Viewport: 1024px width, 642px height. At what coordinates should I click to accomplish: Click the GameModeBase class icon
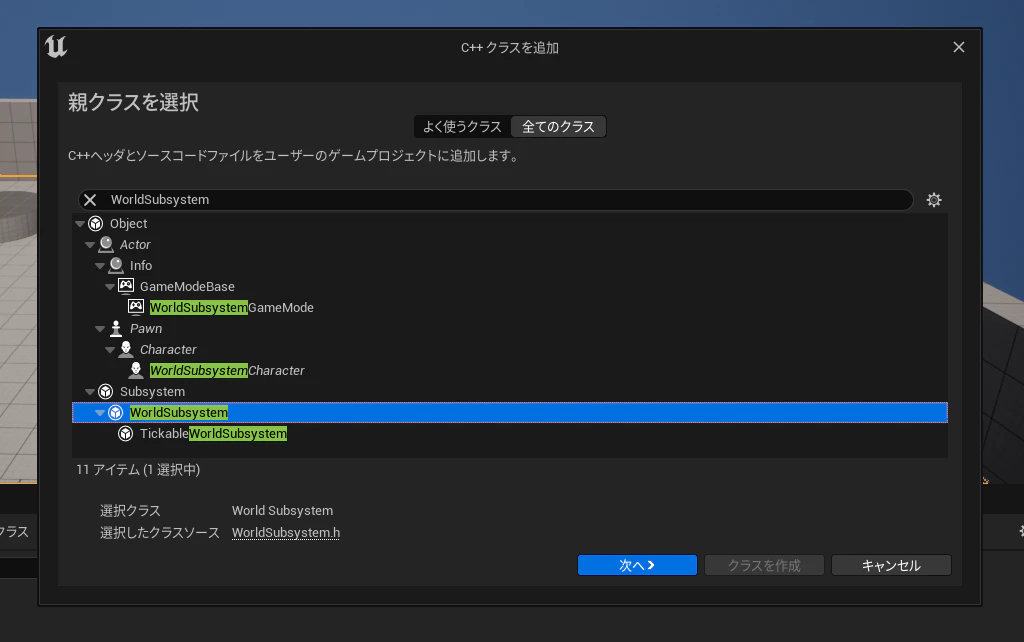(x=126, y=286)
